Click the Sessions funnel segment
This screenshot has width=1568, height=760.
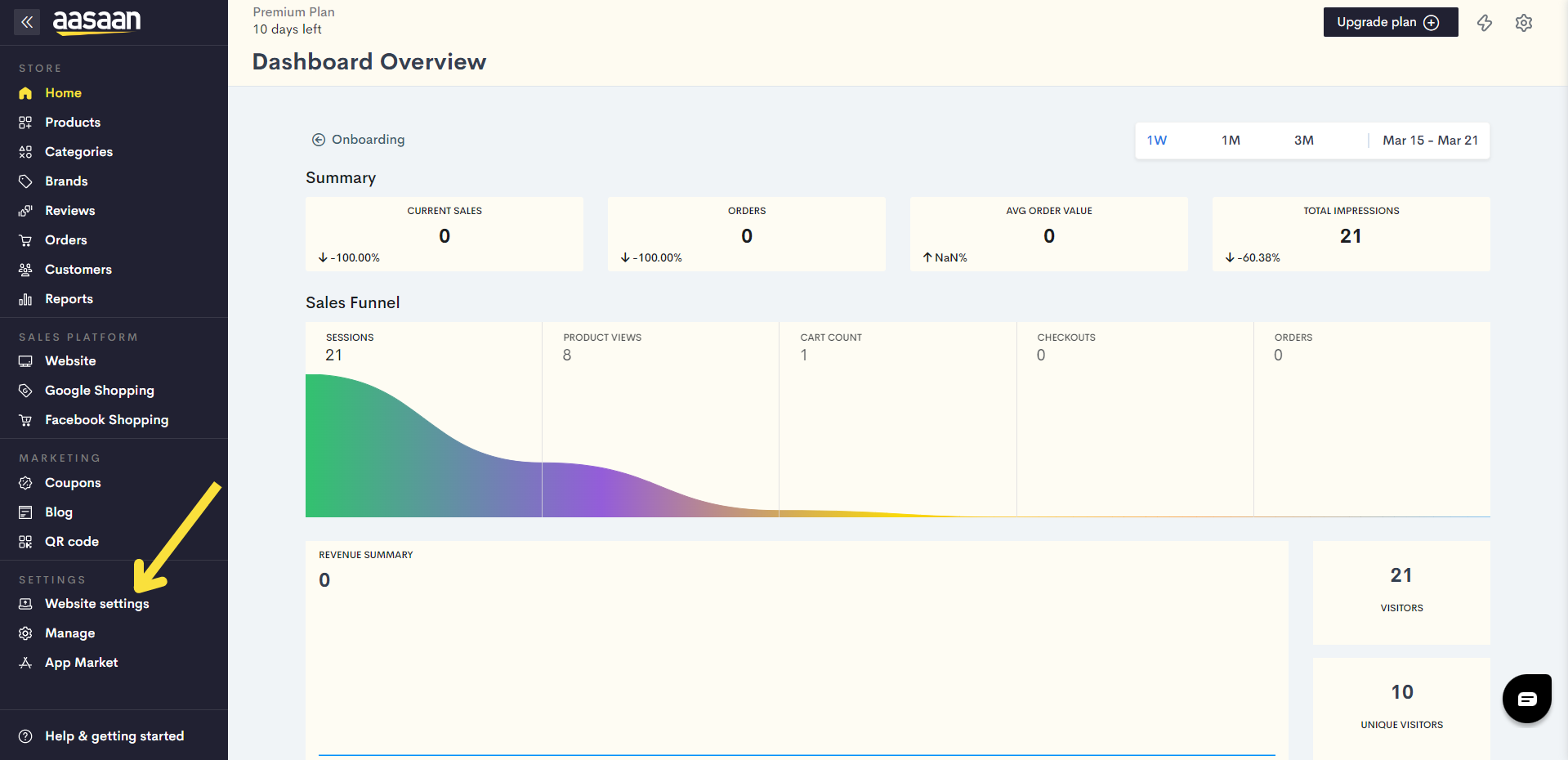point(423,419)
